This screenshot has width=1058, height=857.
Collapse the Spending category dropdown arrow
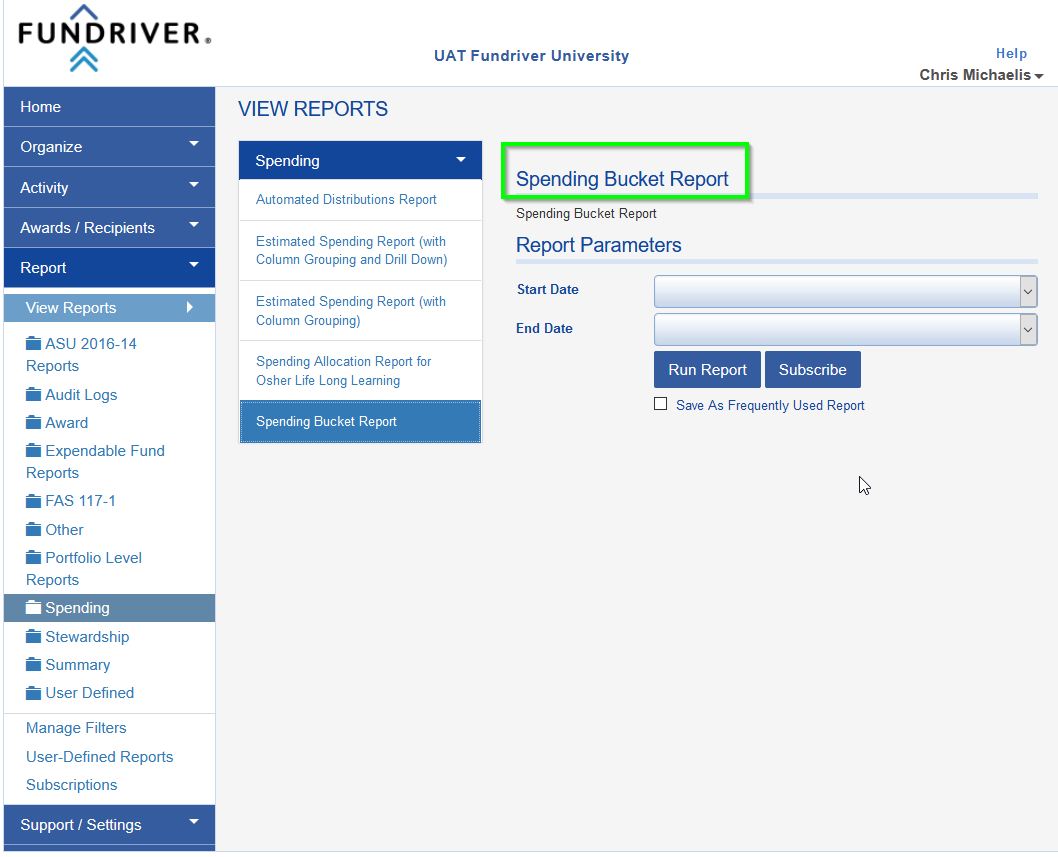tap(461, 160)
